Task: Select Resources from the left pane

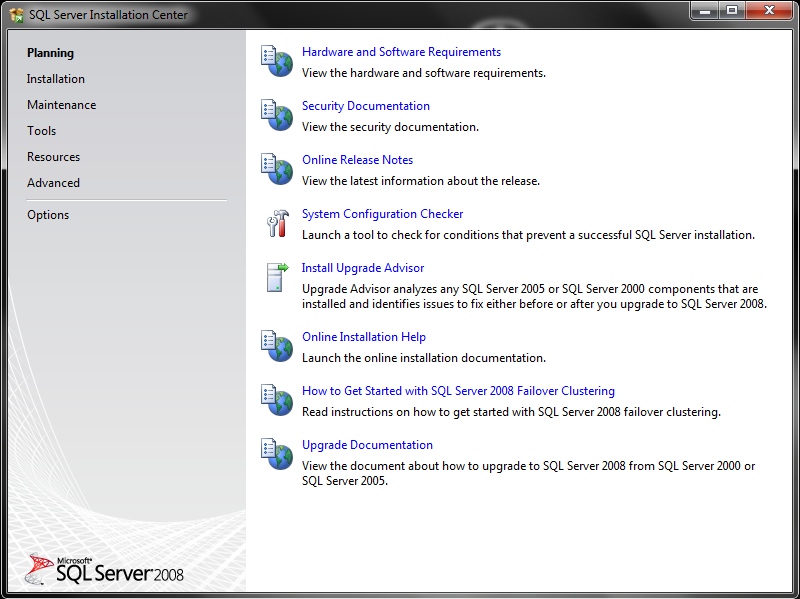Action: click(x=53, y=156)
